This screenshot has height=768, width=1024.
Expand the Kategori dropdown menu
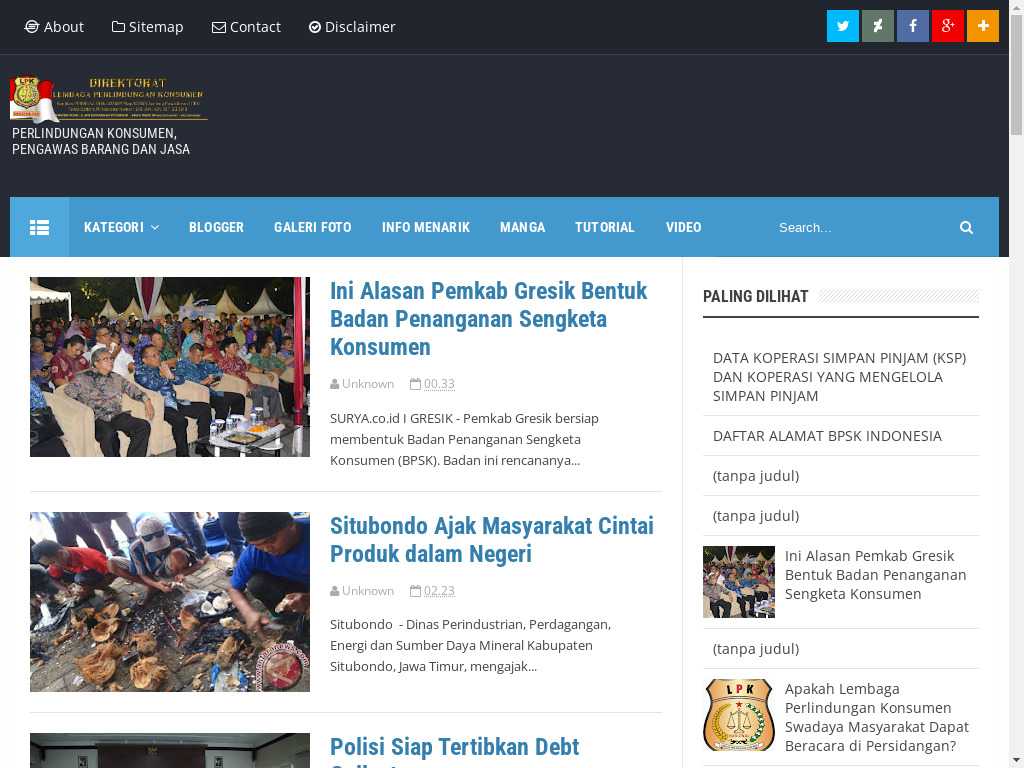click(121, 227)
